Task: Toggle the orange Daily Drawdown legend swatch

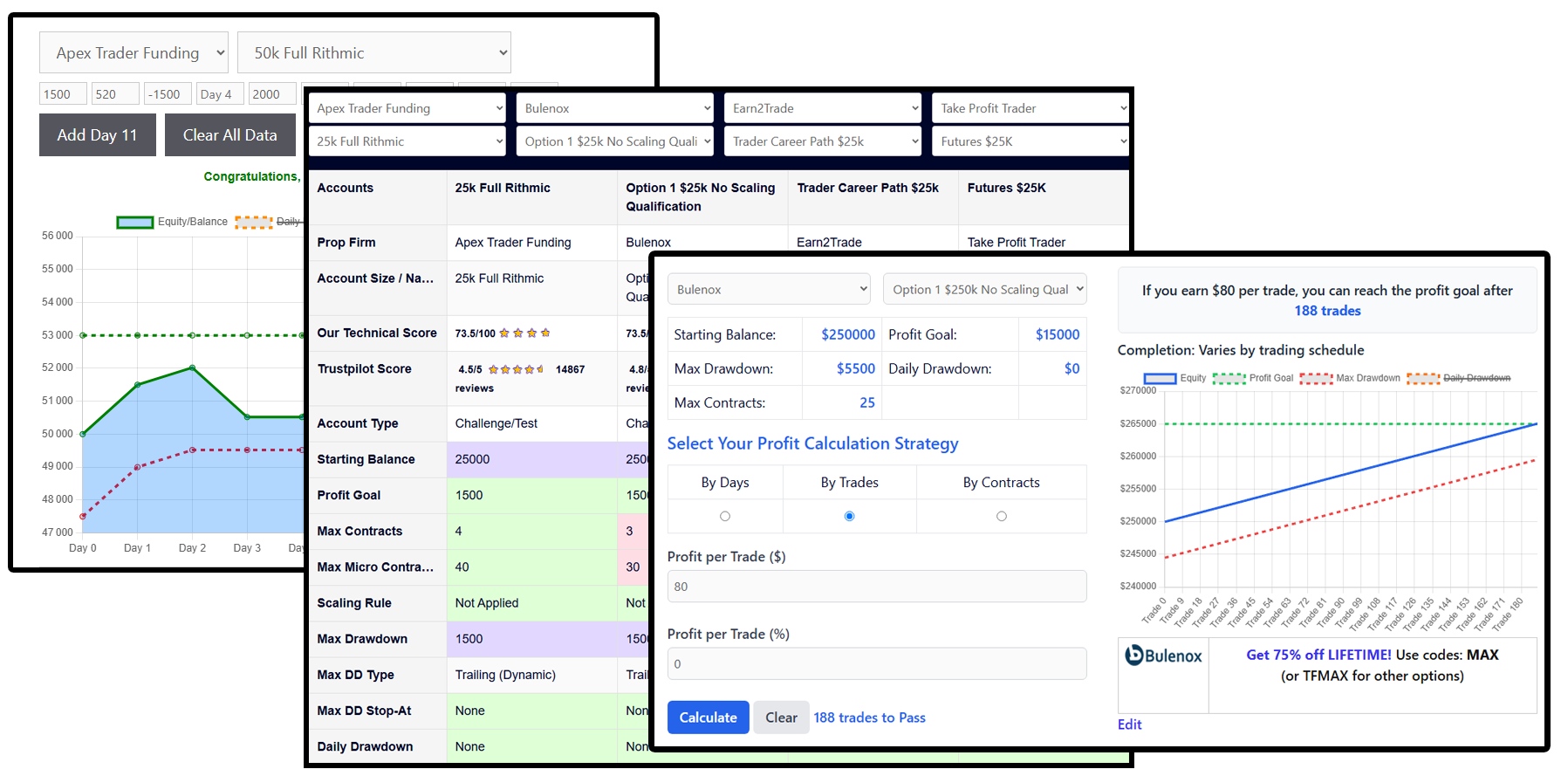Action: (1423, 378)
